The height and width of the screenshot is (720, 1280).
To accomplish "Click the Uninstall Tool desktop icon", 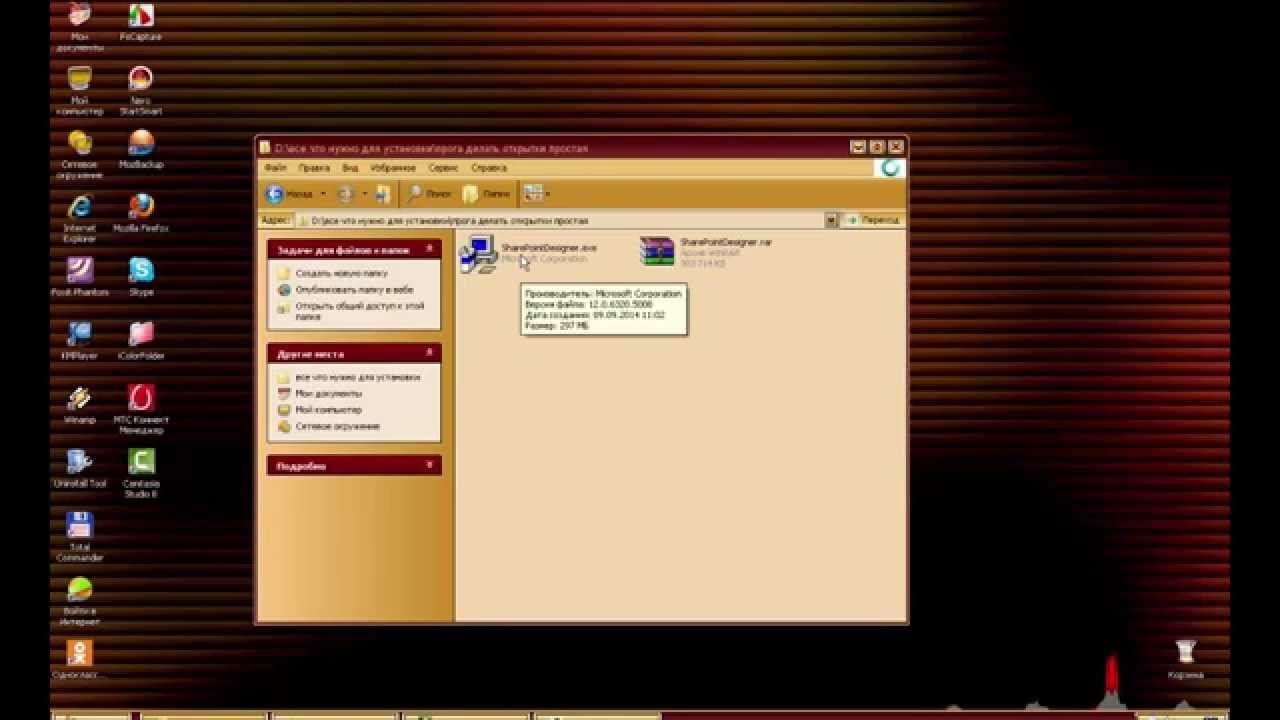I will tap(79, 469).
